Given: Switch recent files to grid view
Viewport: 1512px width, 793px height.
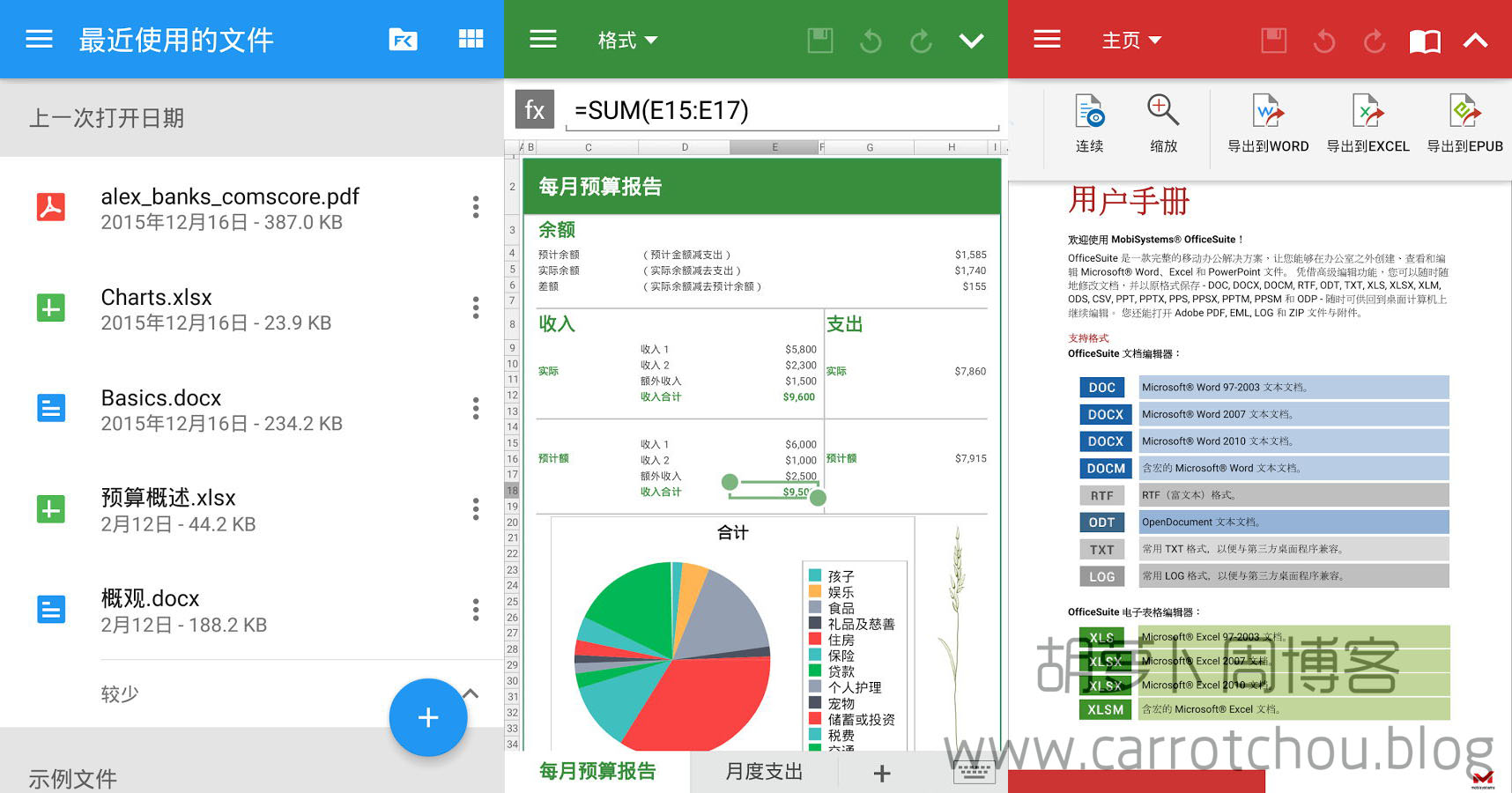Looking at the screenshot, I should tap(471, 39).
